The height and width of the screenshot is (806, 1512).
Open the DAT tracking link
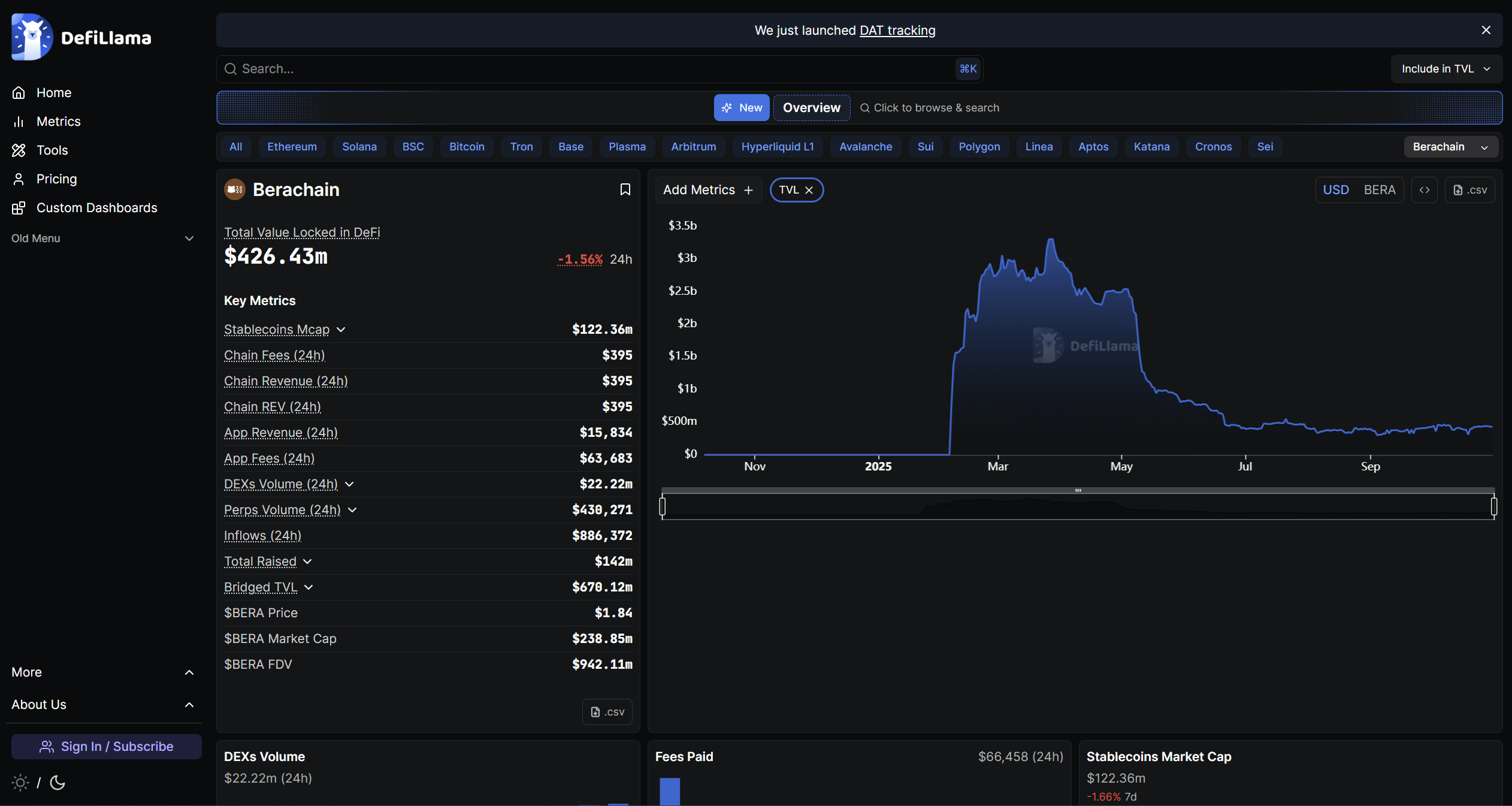pos(897,30)
